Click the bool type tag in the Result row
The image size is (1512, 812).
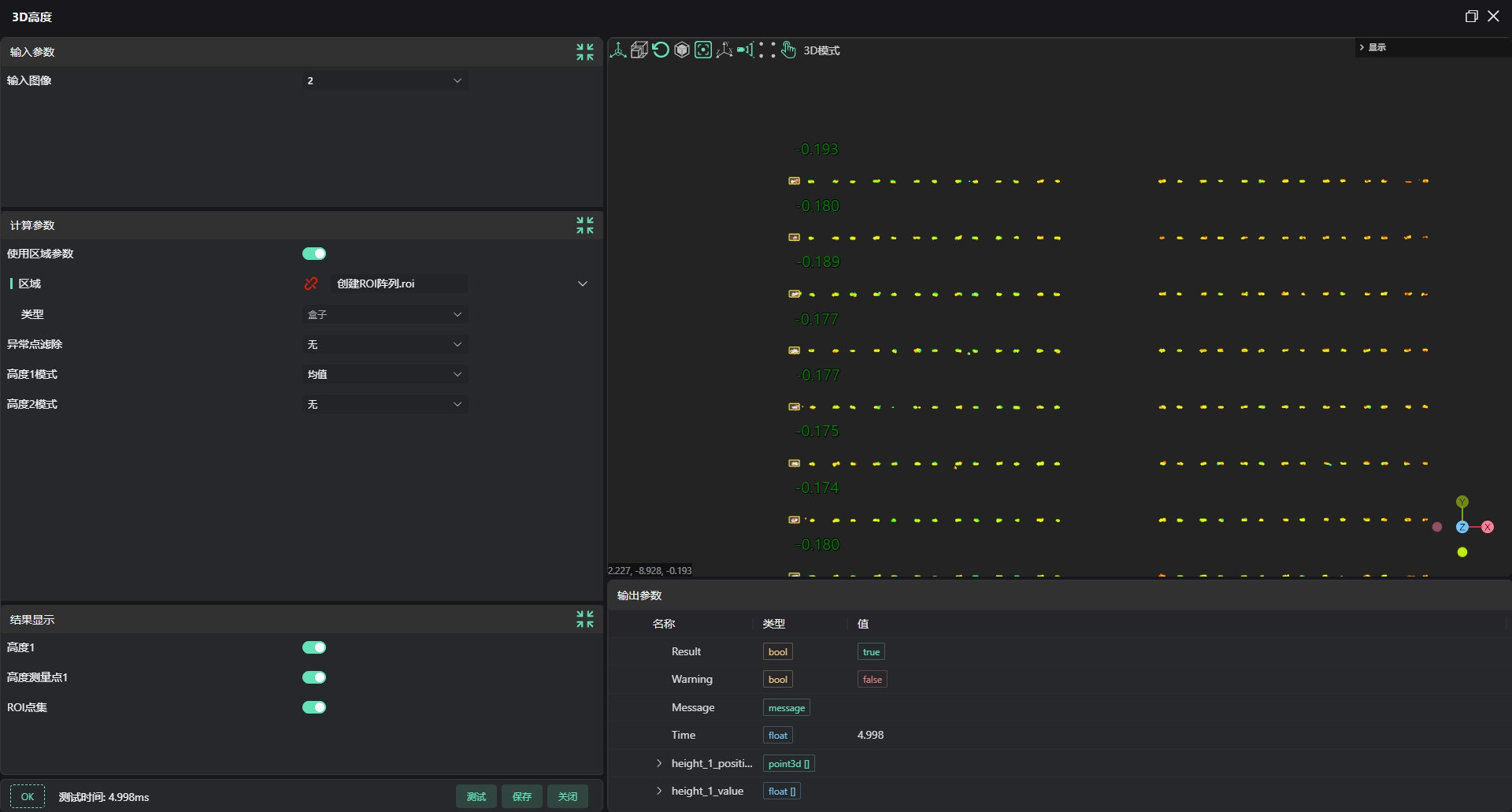coord(778,652)
